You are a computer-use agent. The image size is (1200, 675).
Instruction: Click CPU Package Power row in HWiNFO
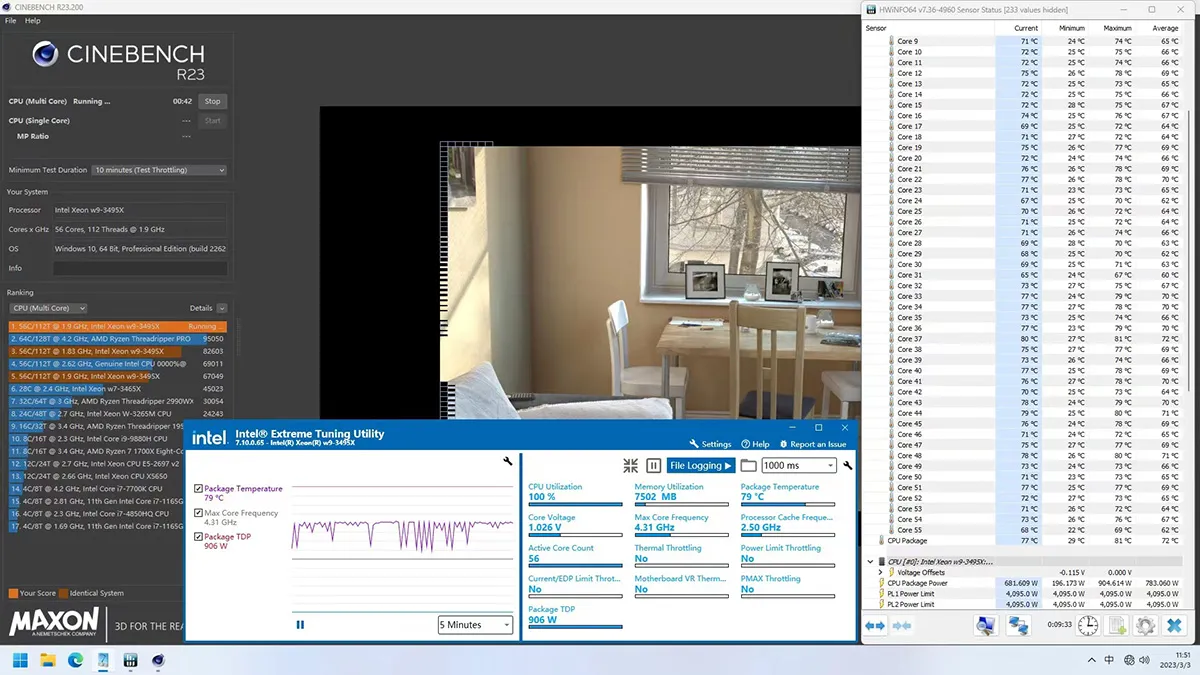pos(1024,583)
